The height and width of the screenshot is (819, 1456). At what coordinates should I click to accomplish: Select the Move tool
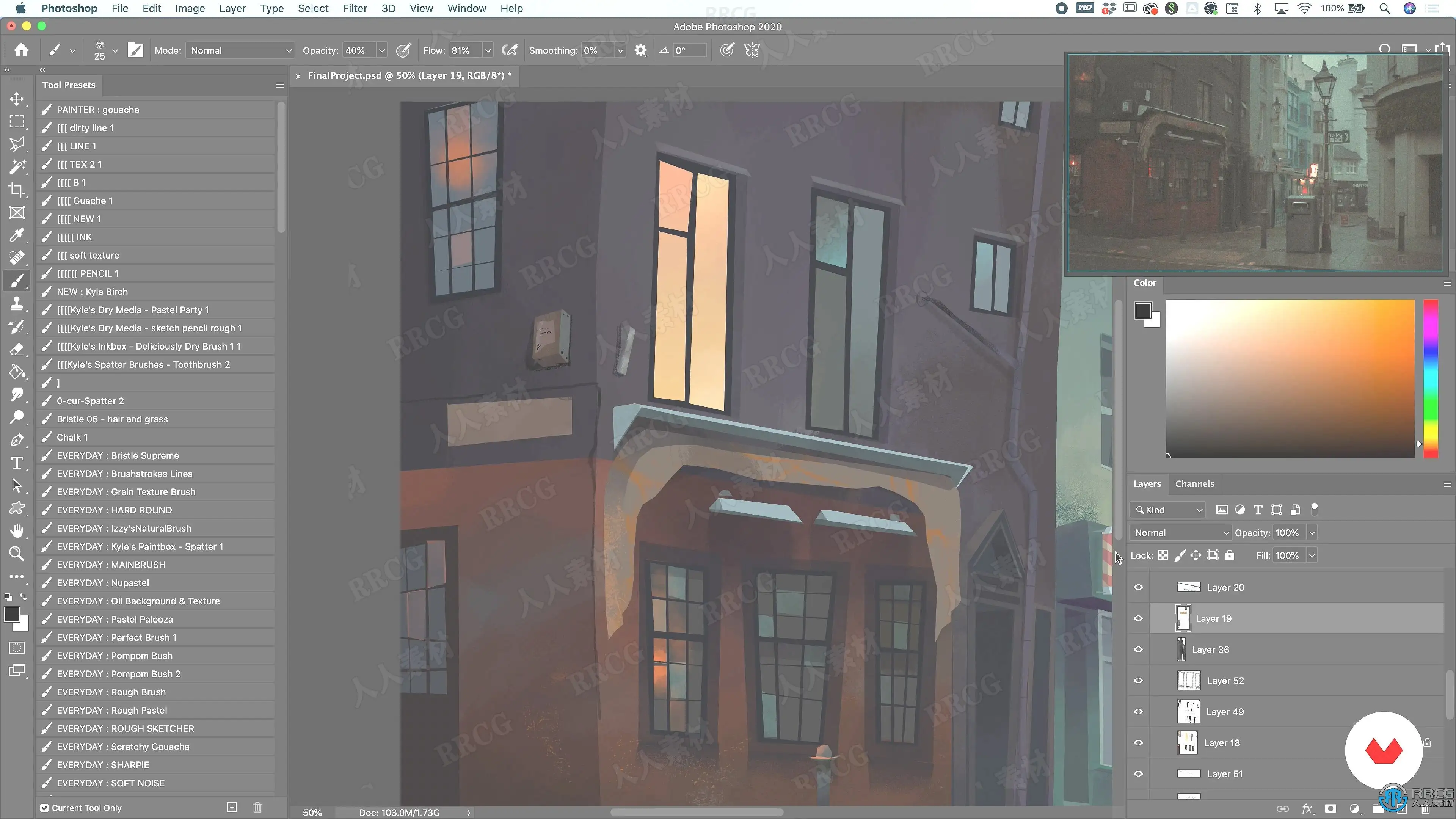point(17,99)
